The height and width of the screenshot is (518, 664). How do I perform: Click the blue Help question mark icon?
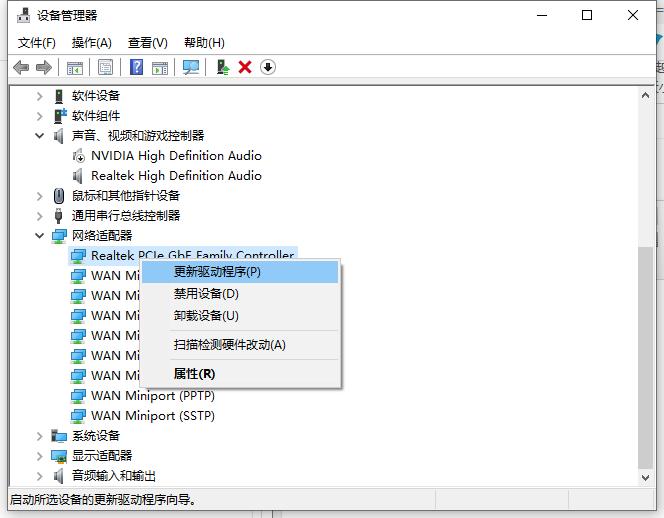coord(136,67)
